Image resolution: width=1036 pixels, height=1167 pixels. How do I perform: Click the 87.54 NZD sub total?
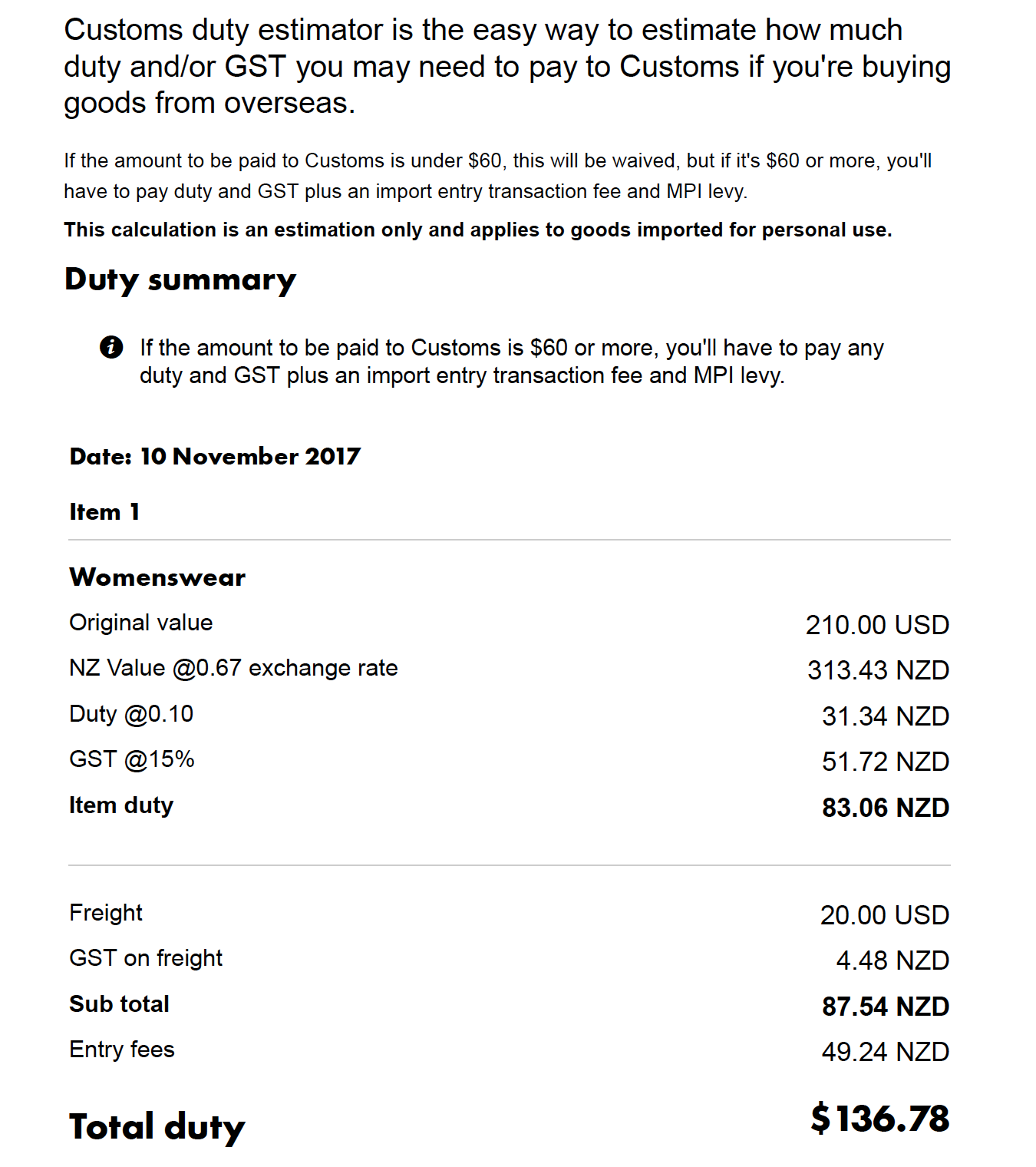886,1007
